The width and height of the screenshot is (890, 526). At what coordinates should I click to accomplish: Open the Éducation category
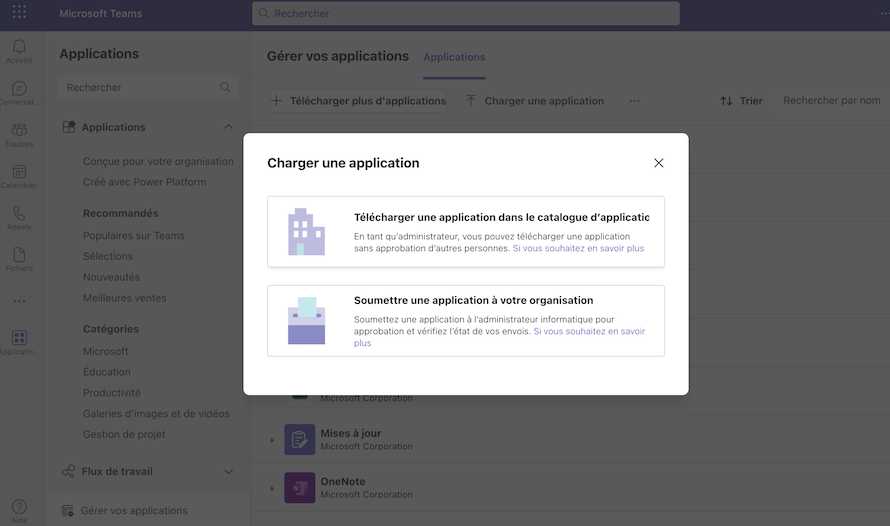107,372
